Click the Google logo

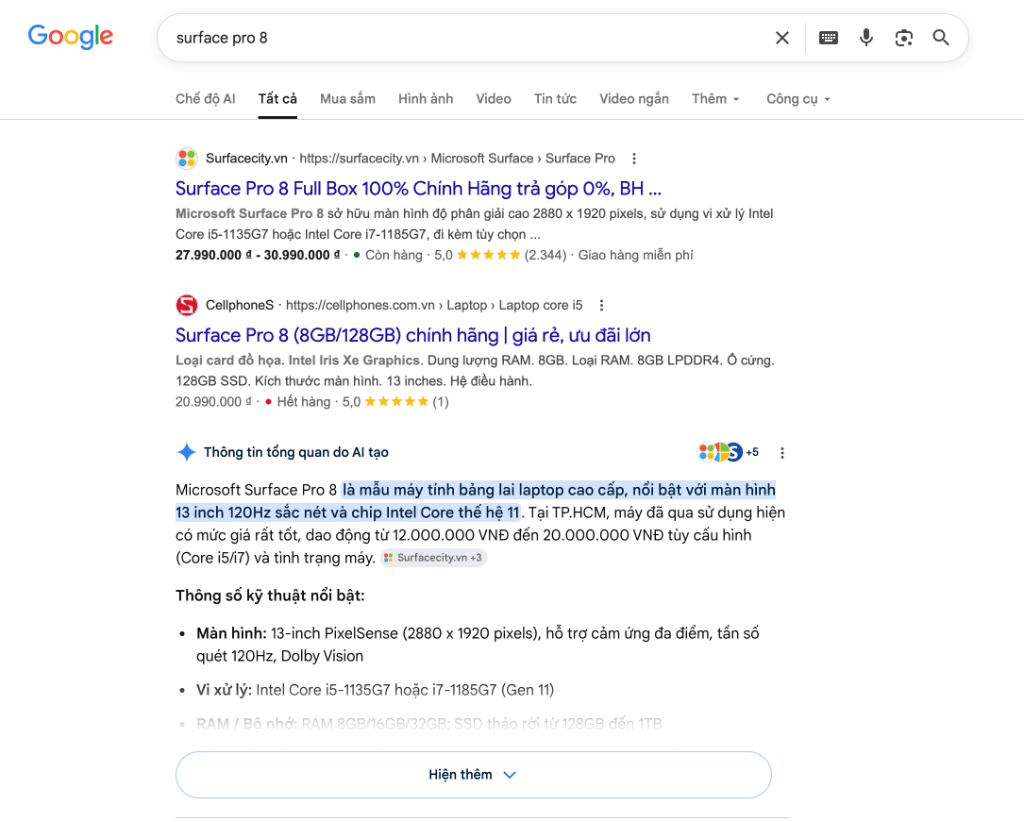[x=71, y=37]
